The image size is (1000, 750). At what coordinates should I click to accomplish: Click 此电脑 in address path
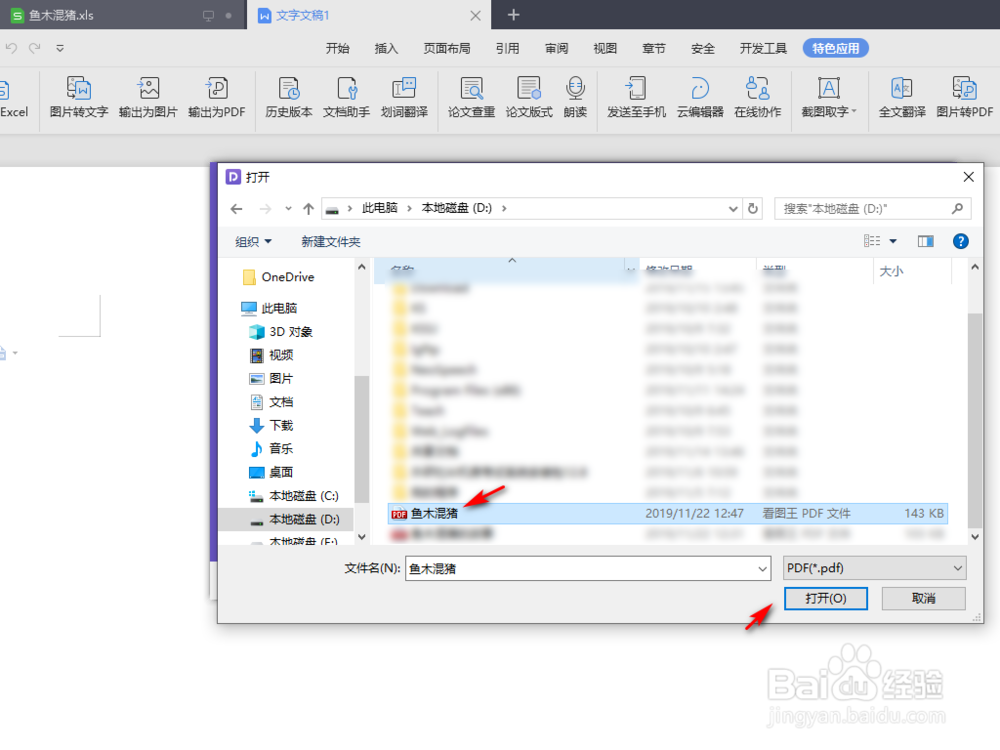coord(379,208)
